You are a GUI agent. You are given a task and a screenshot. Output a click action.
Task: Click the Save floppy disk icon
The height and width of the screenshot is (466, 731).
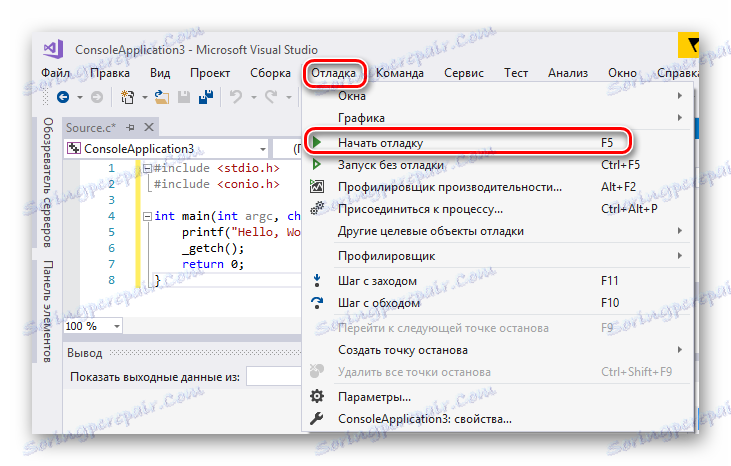(x=184, y=97)
